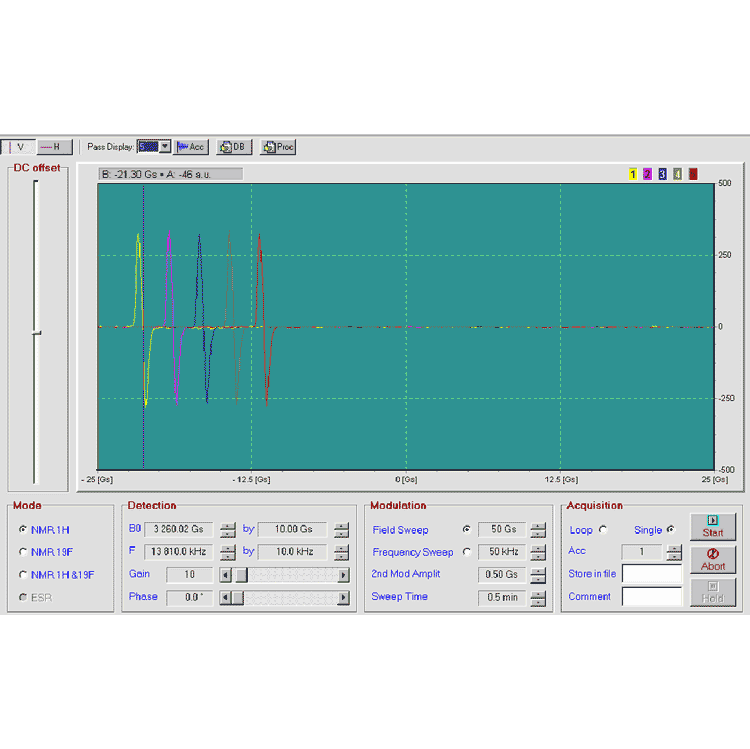Select the yellow pass 1 marker

(x=633, y=174)
